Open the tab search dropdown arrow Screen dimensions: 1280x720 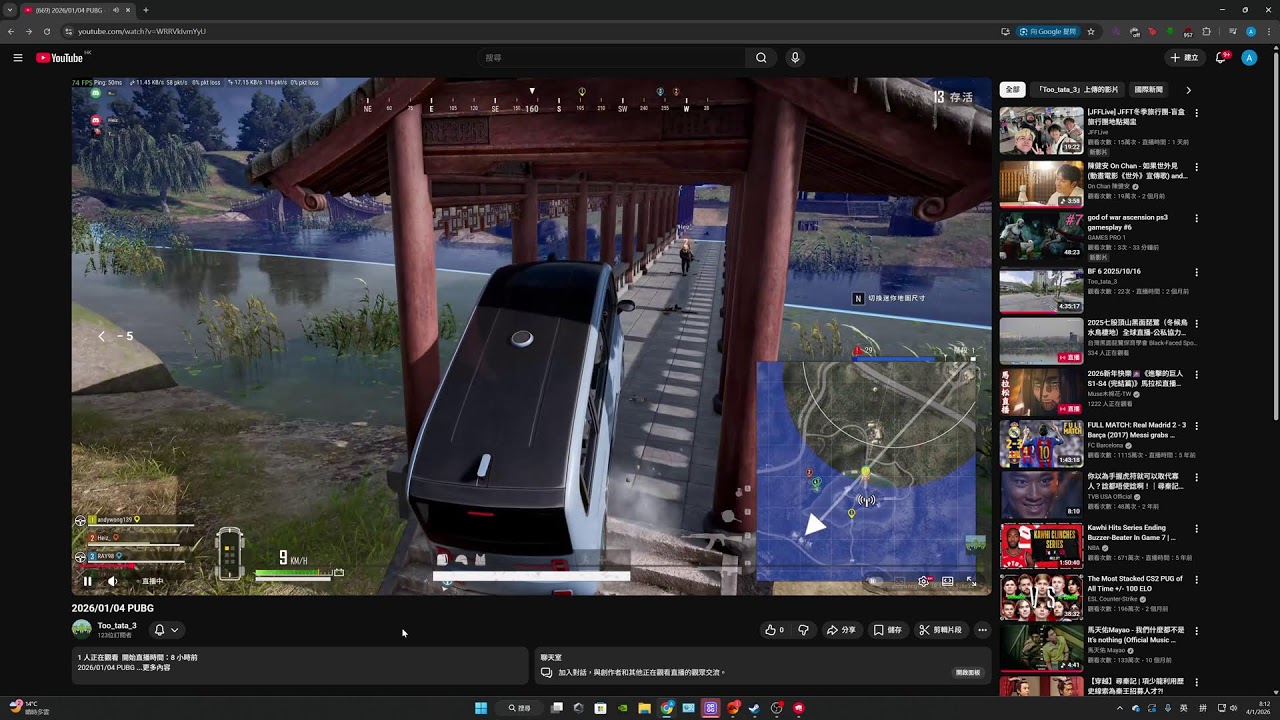(9, 10)
